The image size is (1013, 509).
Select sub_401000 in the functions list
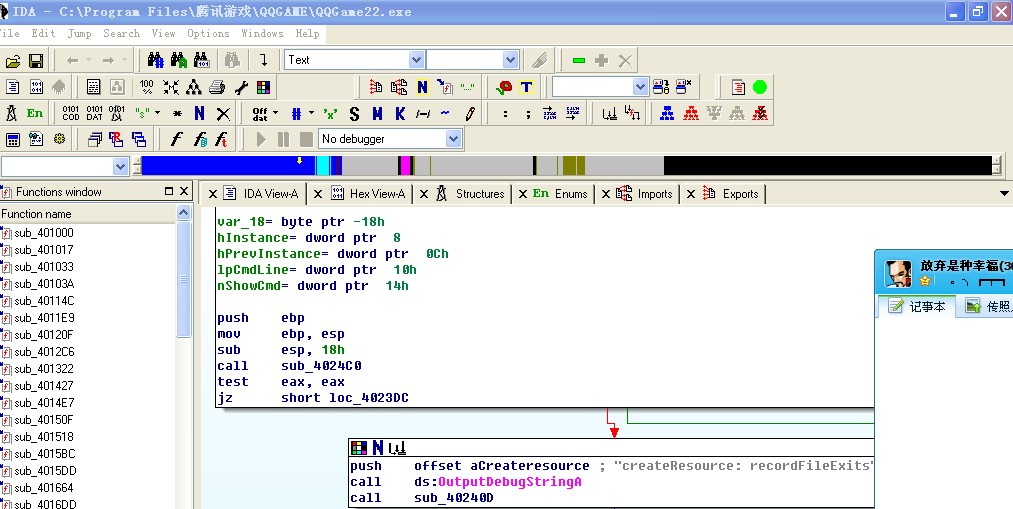click(44, 233)
